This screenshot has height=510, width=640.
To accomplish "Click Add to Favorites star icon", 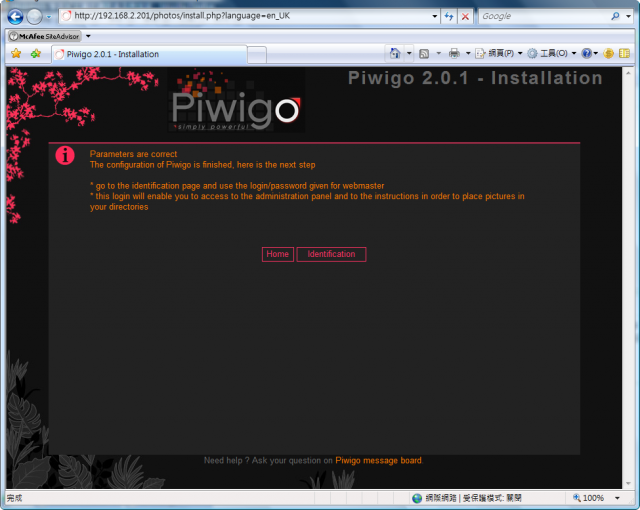I will (36, 53).
